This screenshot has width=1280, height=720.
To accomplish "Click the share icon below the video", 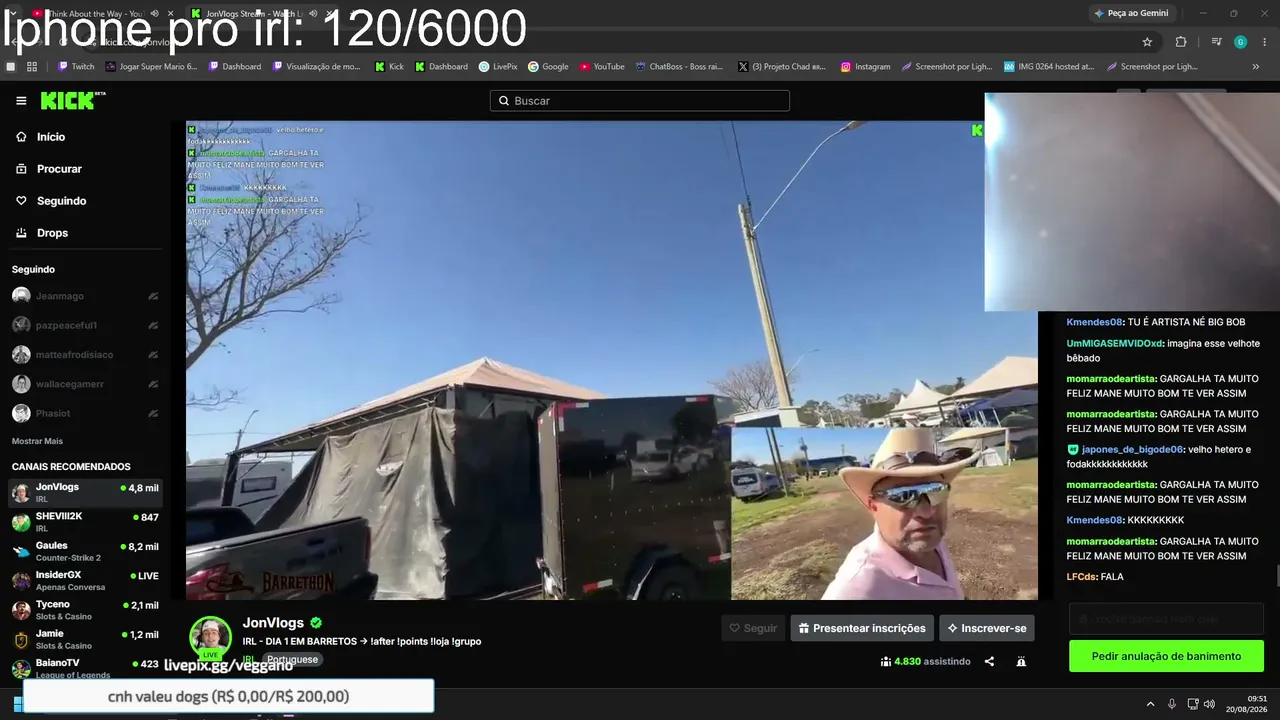I will (989, 661).
